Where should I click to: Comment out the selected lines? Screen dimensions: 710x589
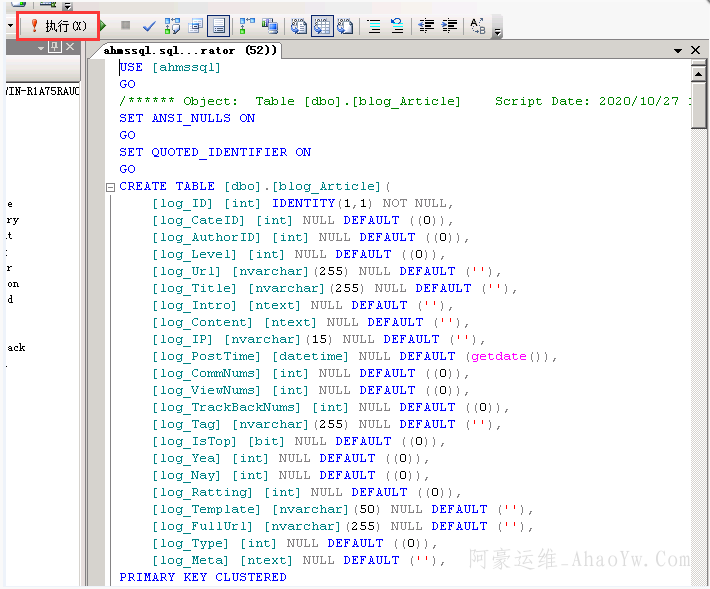coord(374,25)
